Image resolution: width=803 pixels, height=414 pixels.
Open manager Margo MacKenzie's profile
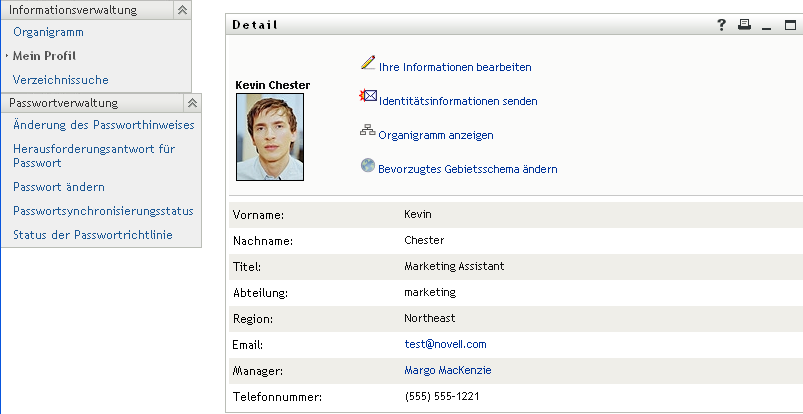pyautogui.click(x=447, y=370)
